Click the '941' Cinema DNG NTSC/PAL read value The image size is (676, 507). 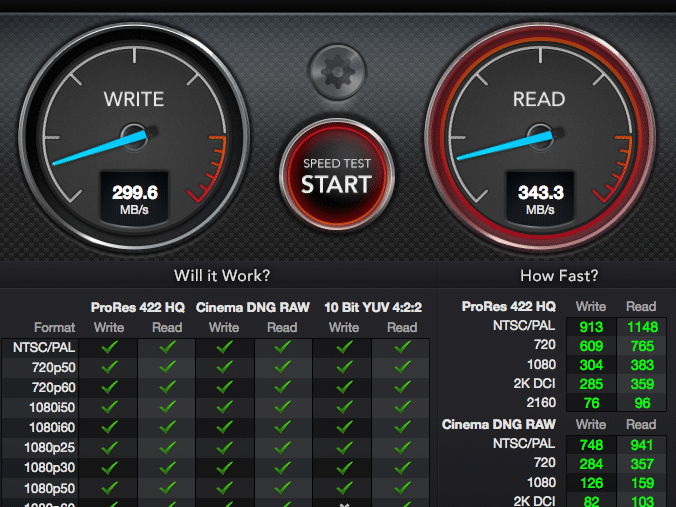[x=642, y=445]
